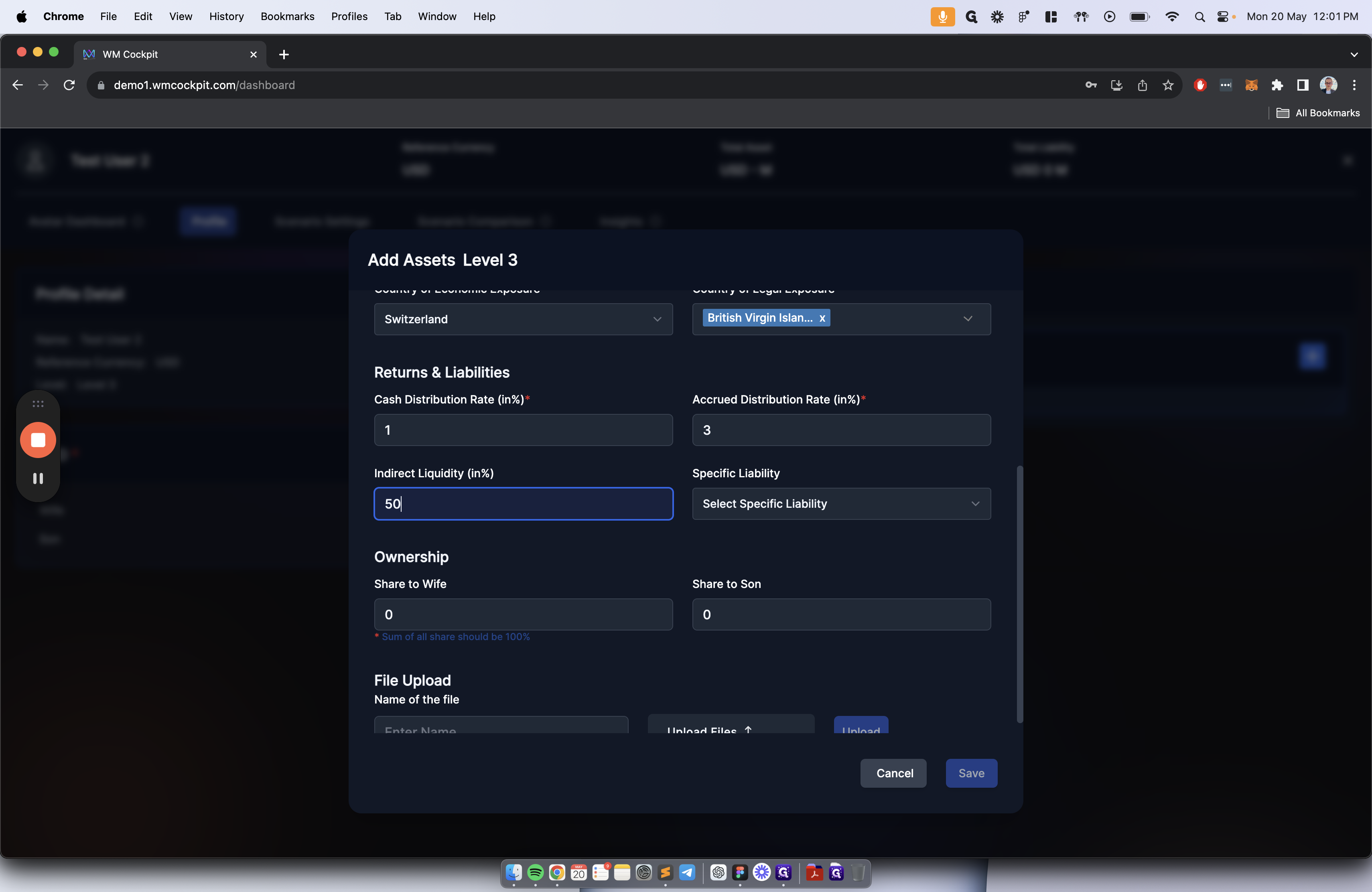Open Telegram from the dock
The width and height of the screenshot is (1372, 892).
tap(687, 872)
